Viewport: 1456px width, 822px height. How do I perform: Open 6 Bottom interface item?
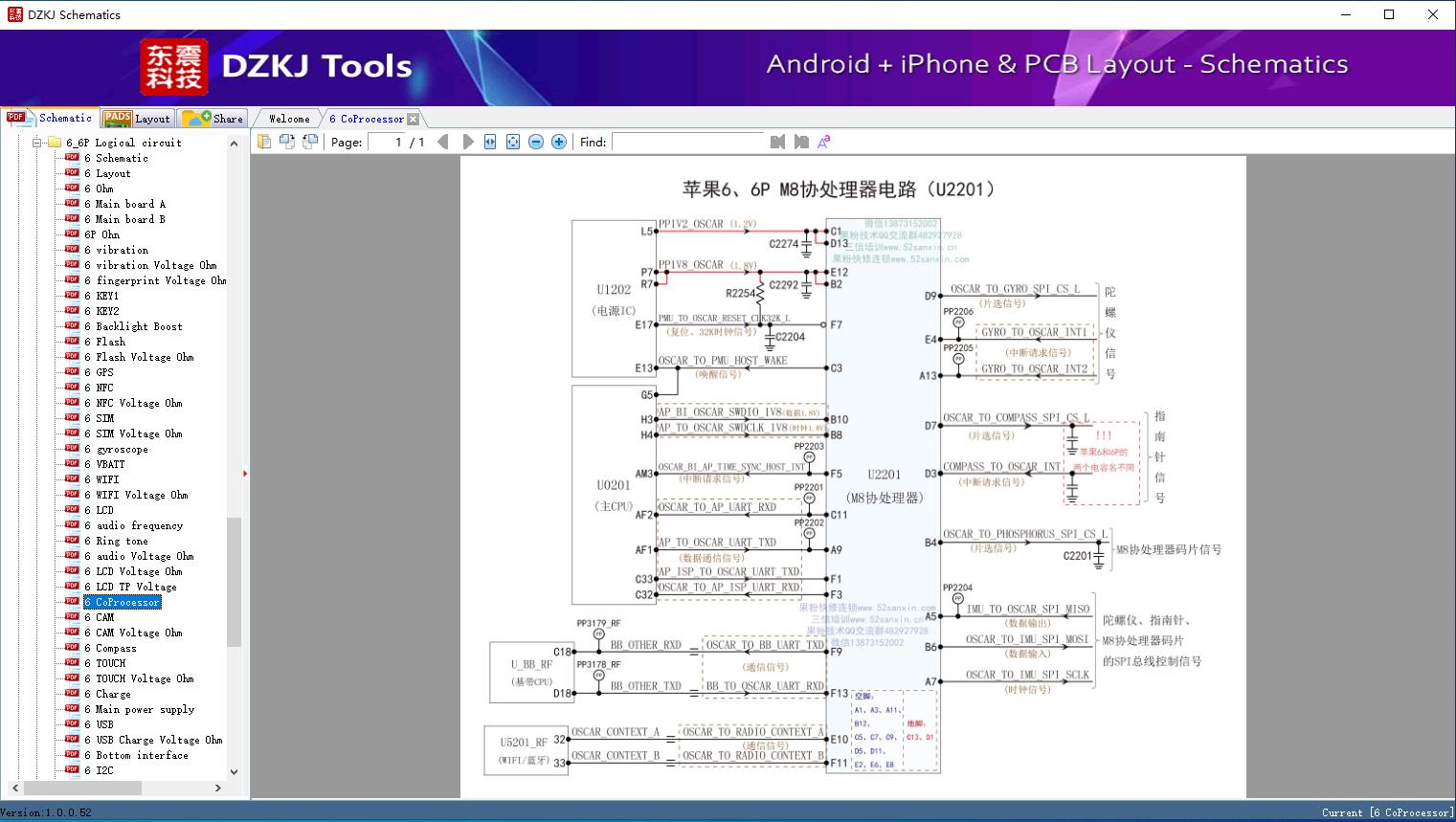136,755
